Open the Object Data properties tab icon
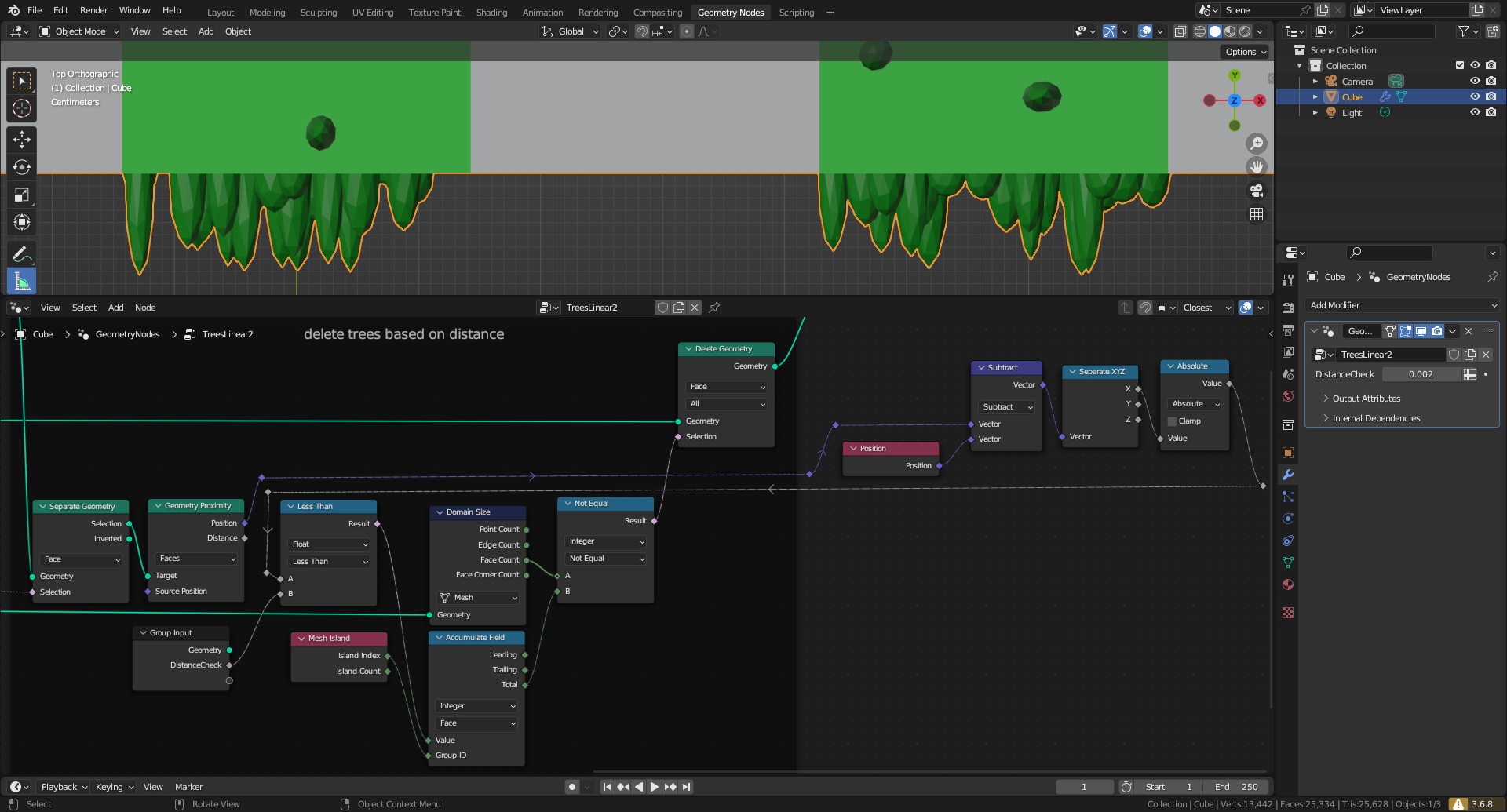The height and width of the screenshot is (812, 1507). tap(1288, 563)
